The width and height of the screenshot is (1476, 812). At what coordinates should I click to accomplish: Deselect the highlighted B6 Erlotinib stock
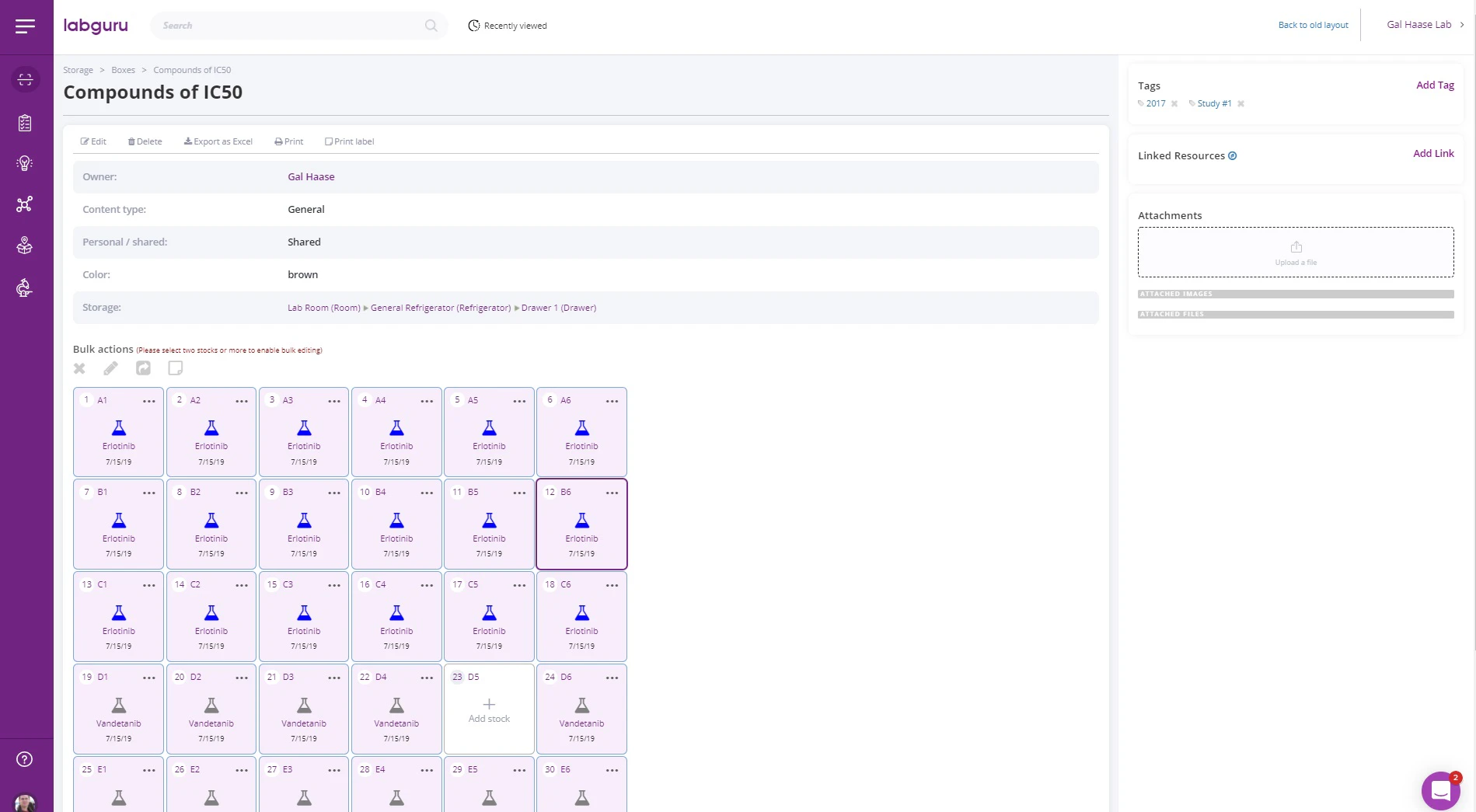coord(581,524)
